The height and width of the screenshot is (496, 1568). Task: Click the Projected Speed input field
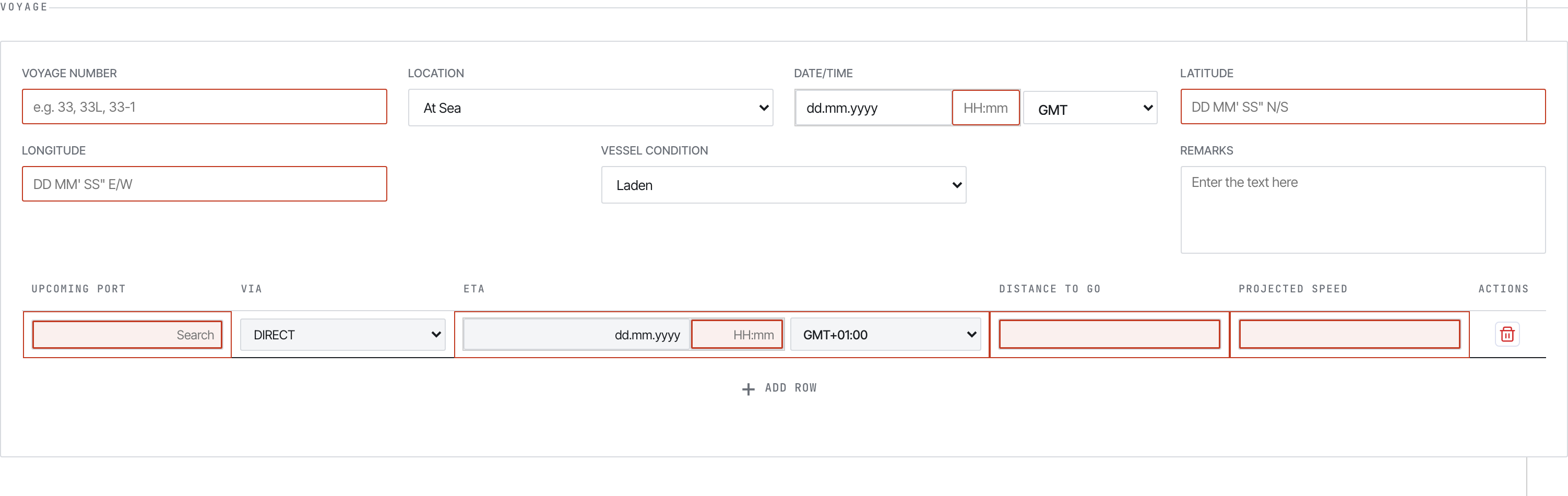point(1349,334)
